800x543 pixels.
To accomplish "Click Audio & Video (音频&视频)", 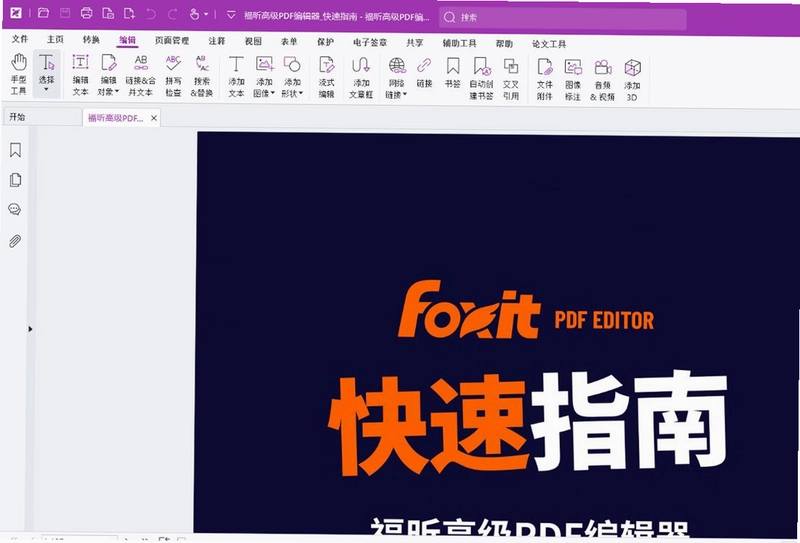I will (603, 80).
